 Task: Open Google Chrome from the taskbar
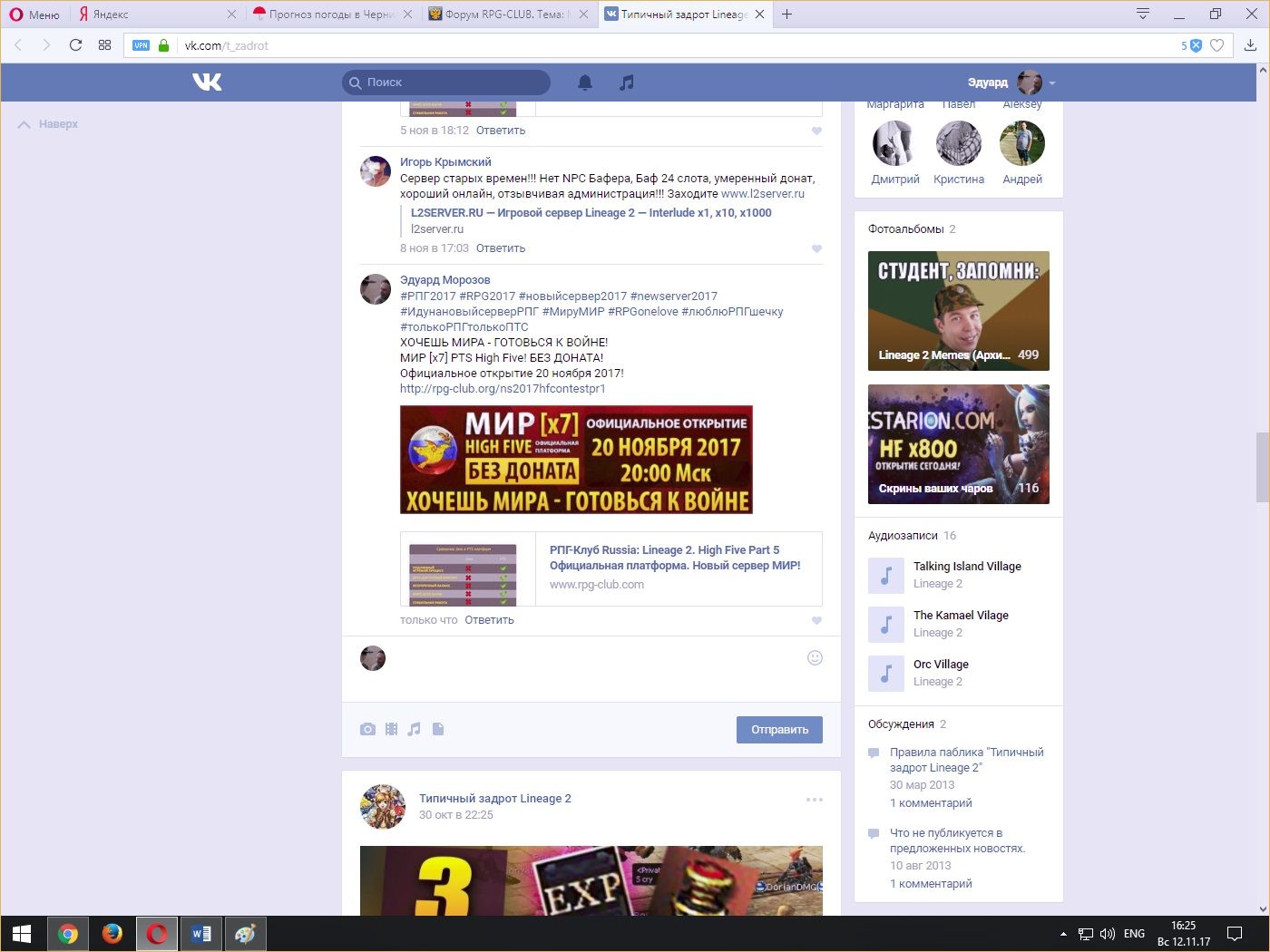67,934
